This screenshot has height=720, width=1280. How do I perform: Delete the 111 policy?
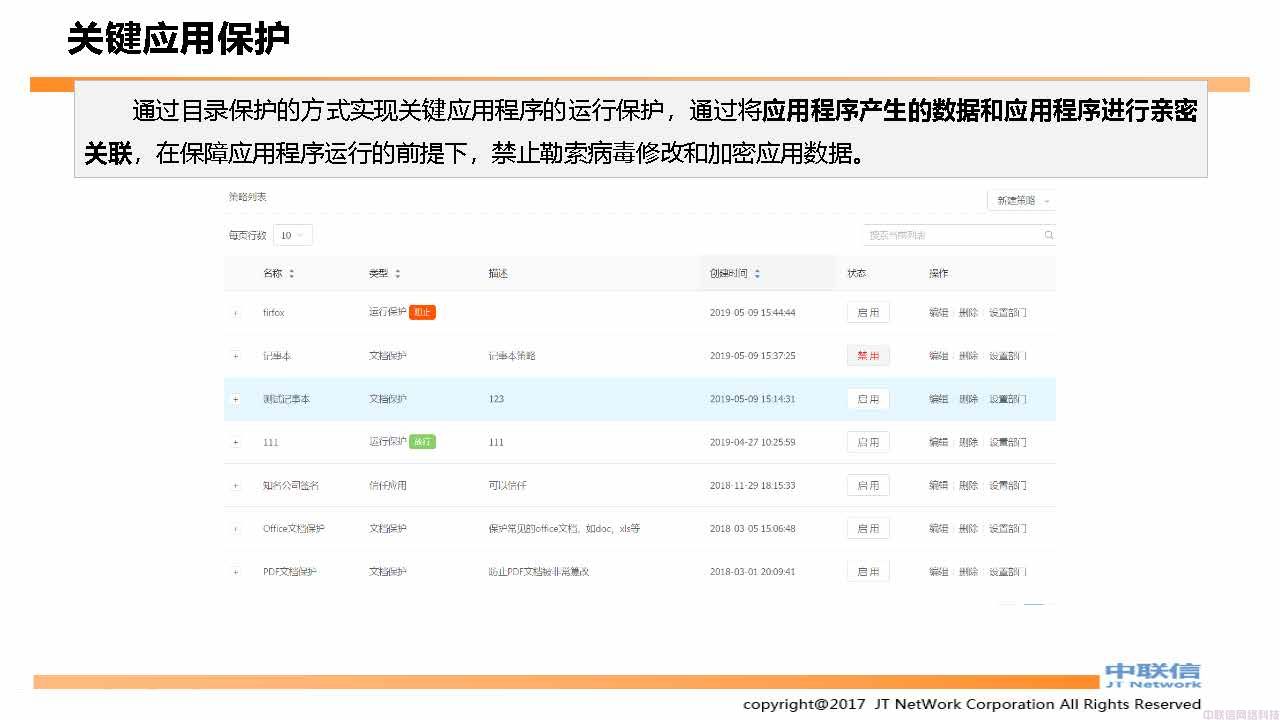[x=968, y=442]
